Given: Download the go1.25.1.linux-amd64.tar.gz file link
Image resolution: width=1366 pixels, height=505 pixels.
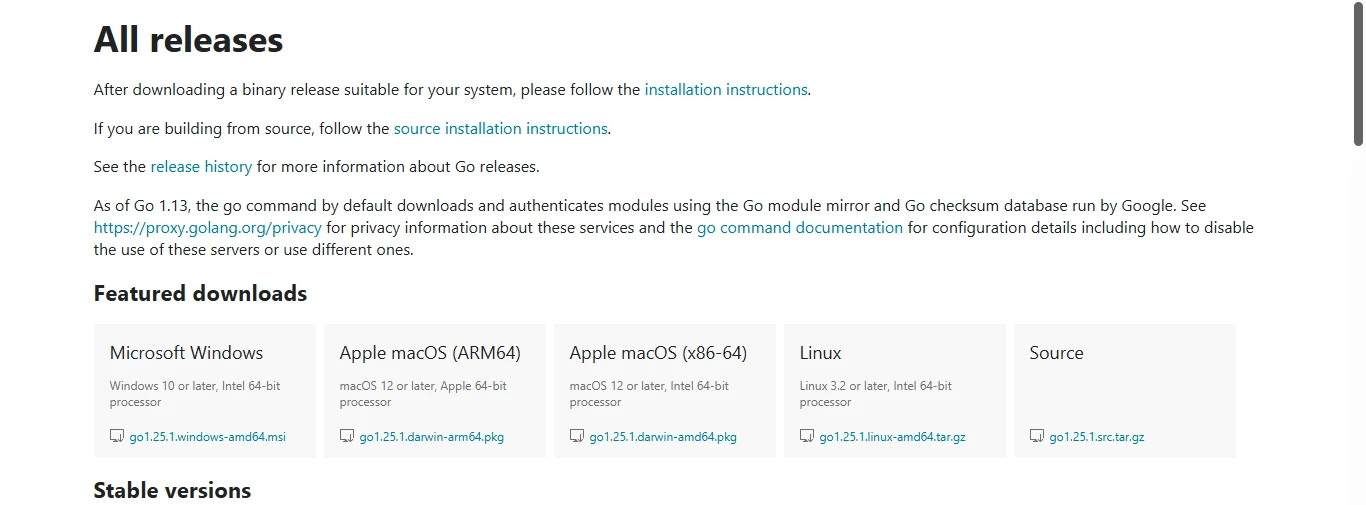Looking at the screenshot, I should coord(892,437).
